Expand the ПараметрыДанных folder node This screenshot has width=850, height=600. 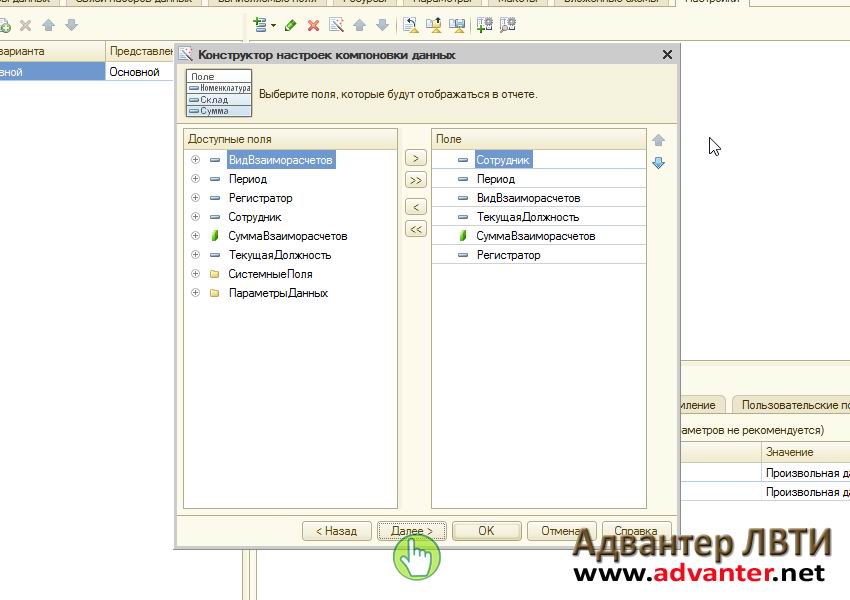pyautogui.click(x=195, y=293)
